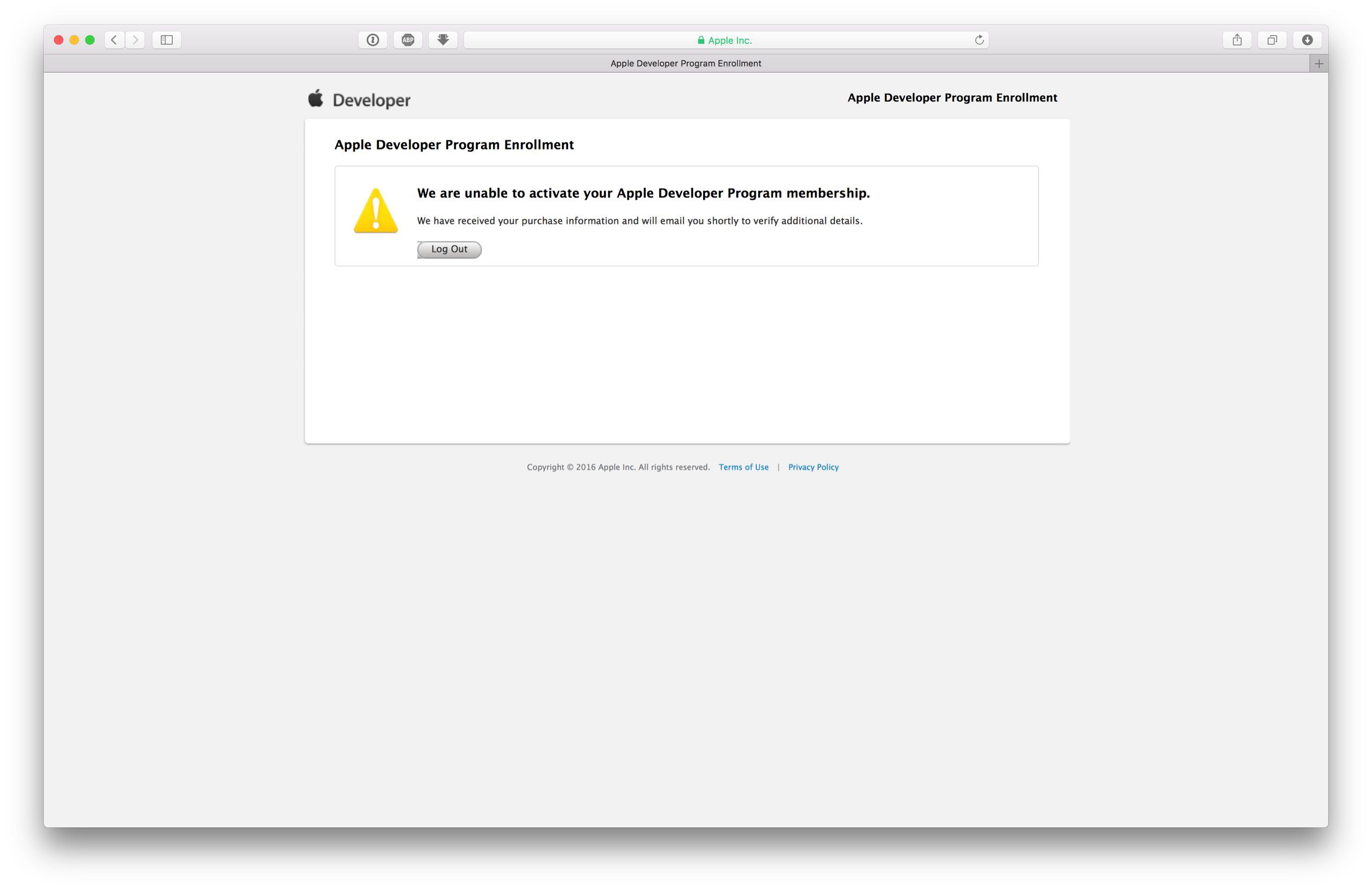This screenshot has height=890, width=1372.
Task: Open the 1Password extension icon
Action: point(372,40)
